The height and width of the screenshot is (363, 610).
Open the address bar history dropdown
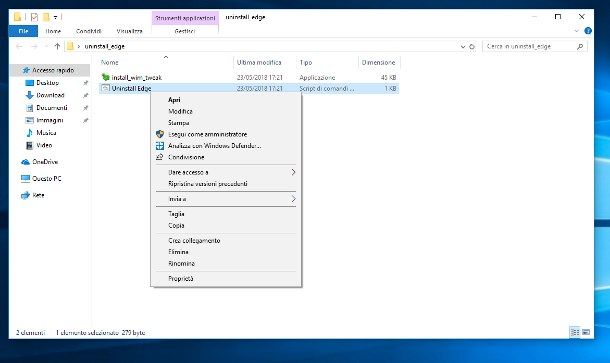pos(463,46)
